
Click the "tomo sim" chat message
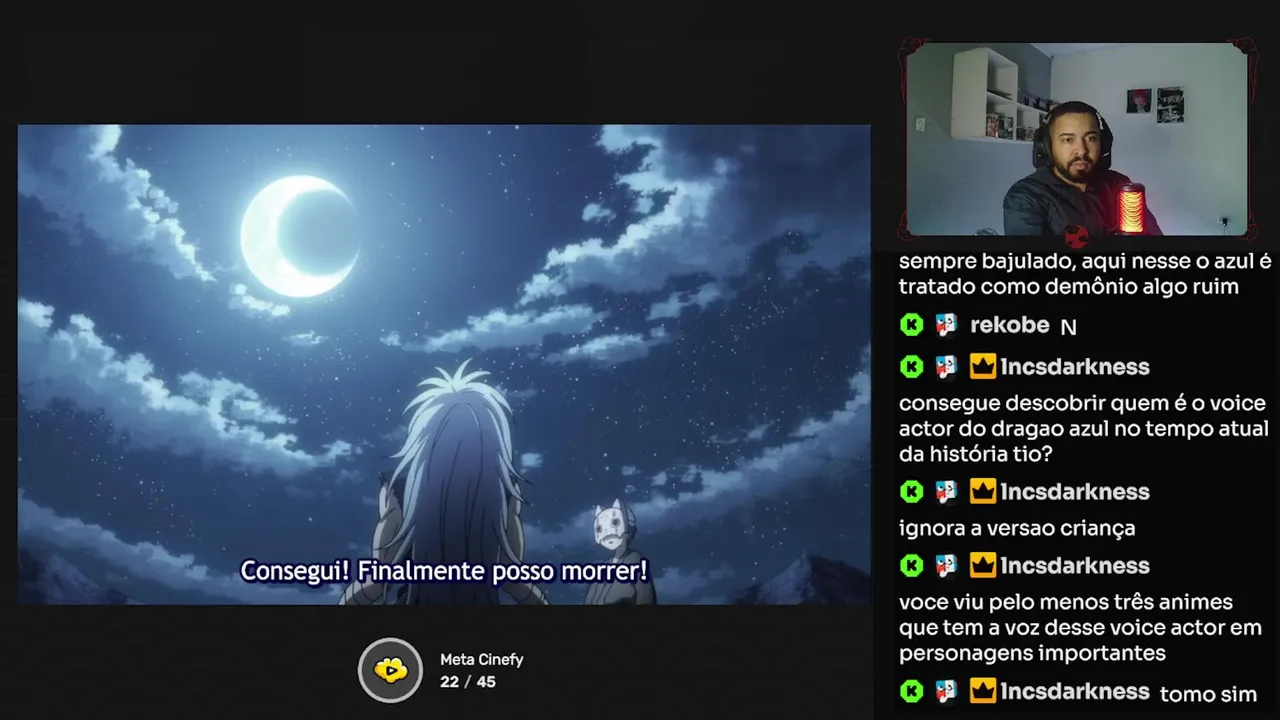pos(1208,694)
